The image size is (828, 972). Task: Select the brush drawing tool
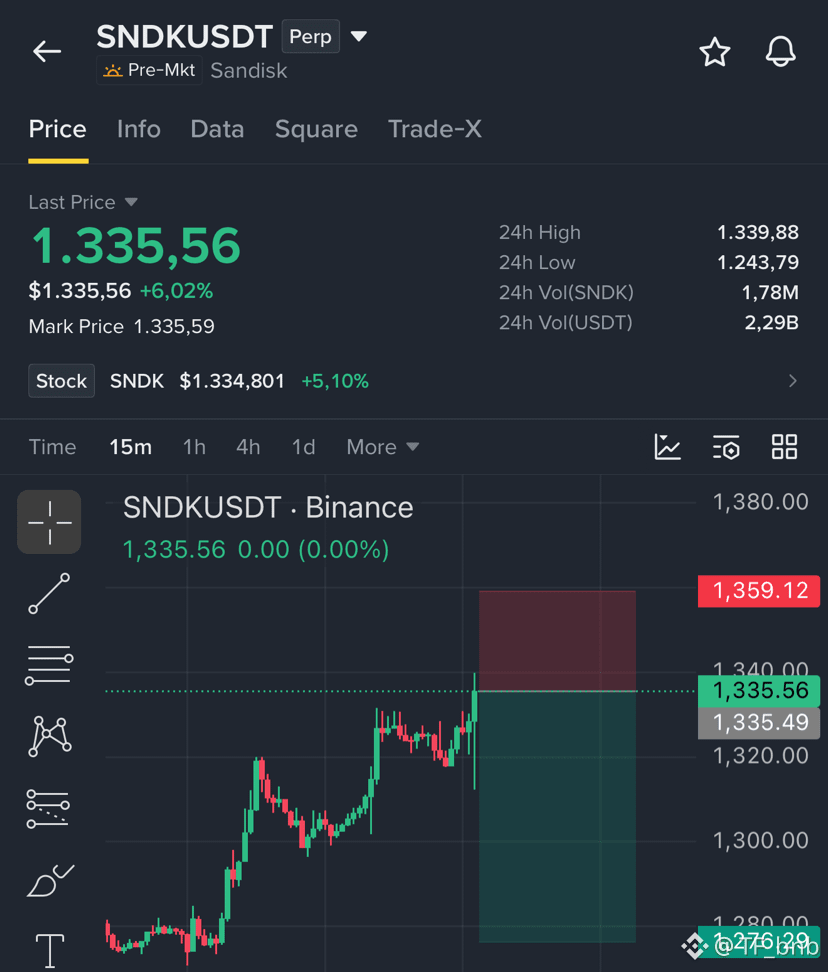point(50,880)
